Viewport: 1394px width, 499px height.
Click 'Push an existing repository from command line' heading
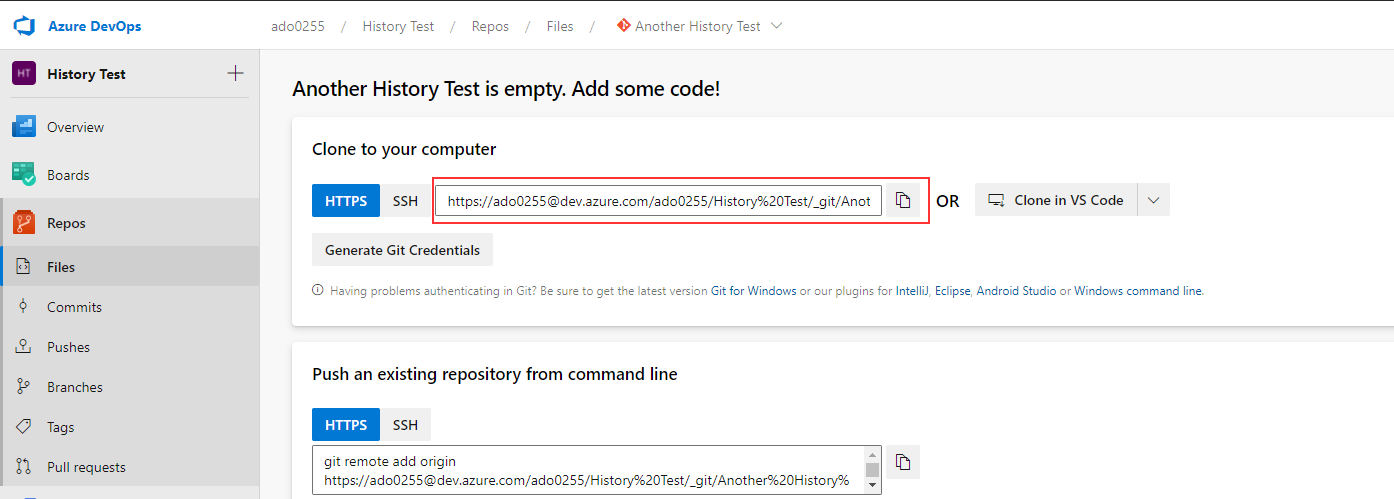(495, 374)
